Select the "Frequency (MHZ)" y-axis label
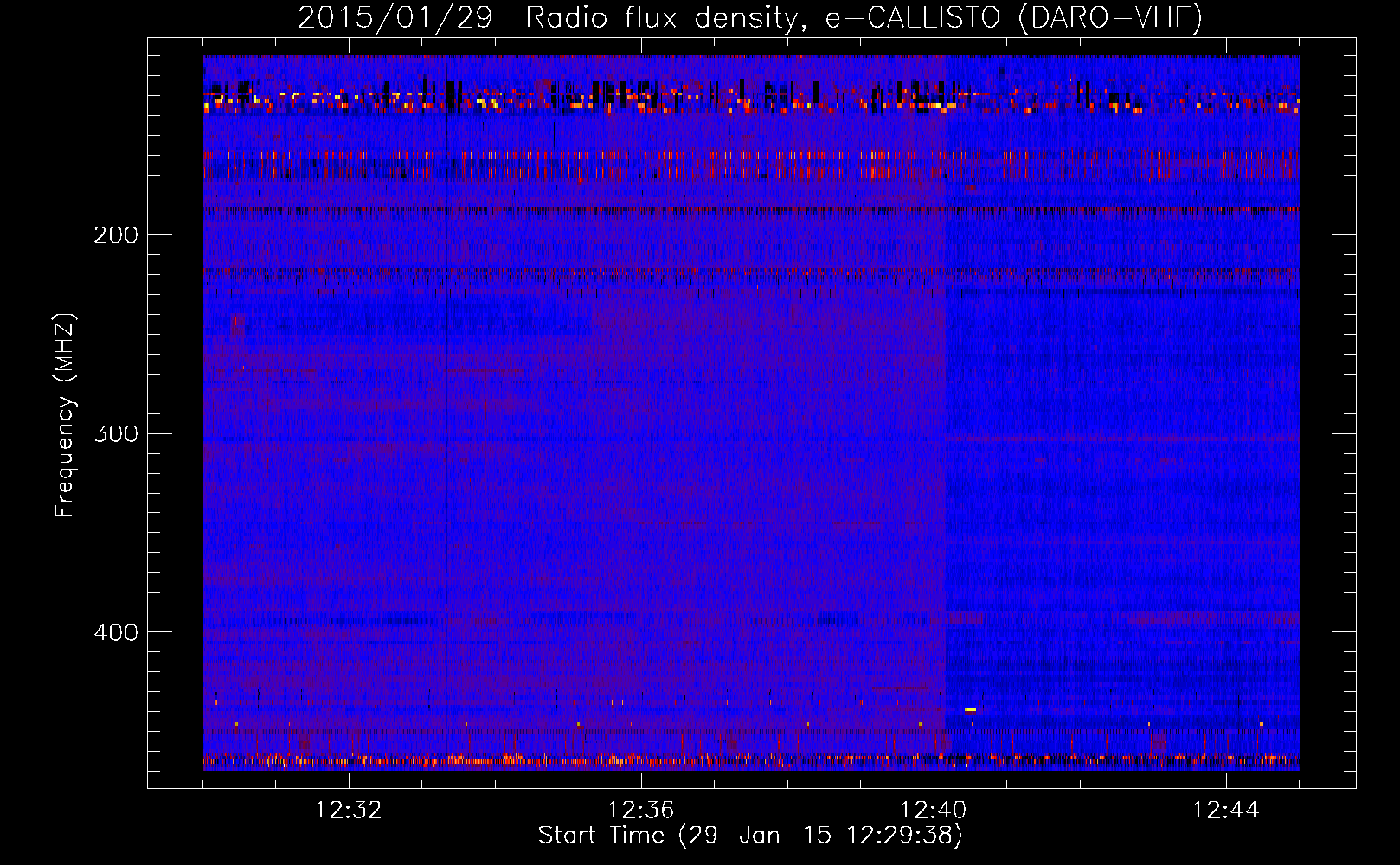1400x865 pixels. [65, 414]
